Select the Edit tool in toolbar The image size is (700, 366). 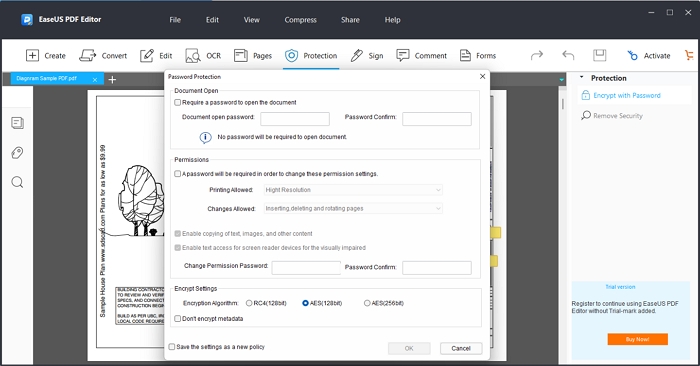(156, 55)
